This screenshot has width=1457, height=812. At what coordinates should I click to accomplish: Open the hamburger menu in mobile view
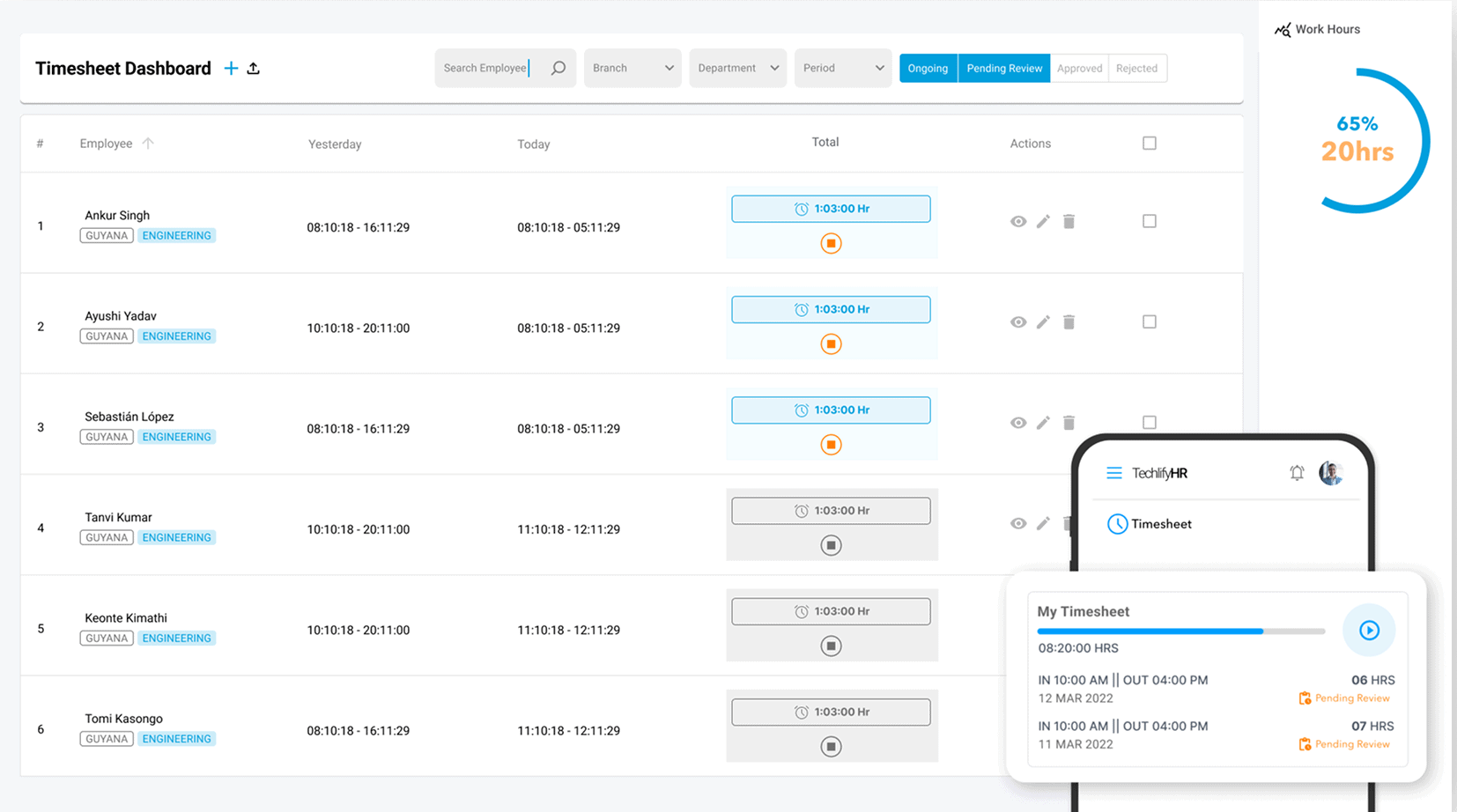(1114, 473)
